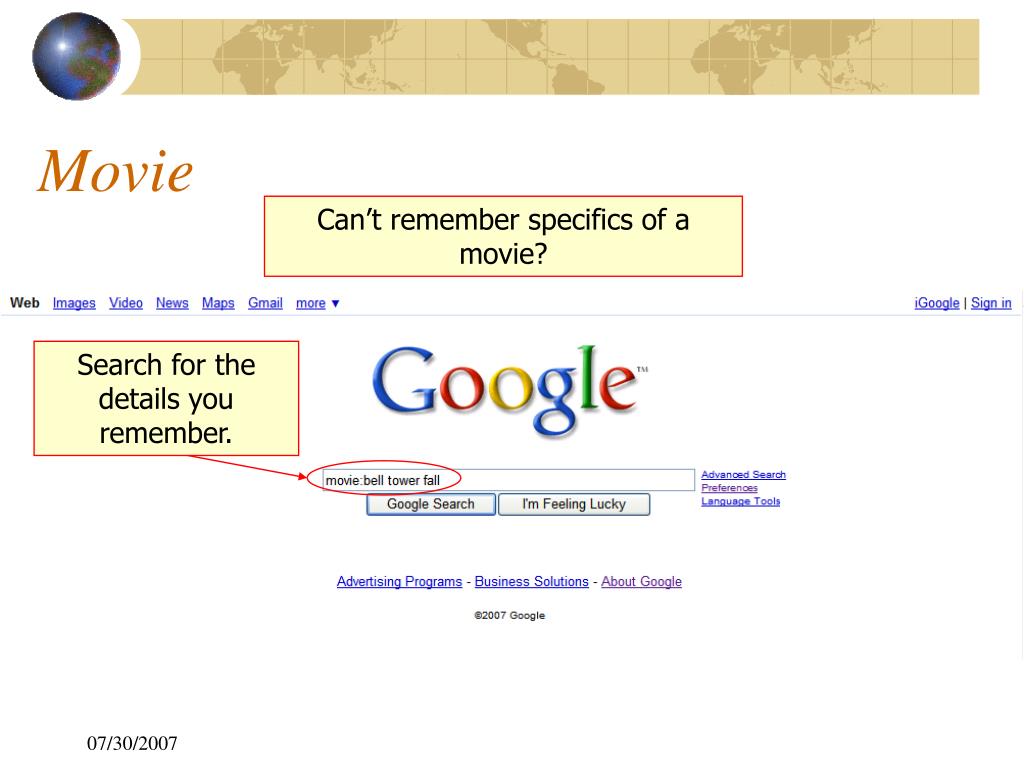Click the slide title 'Movie'

(x=115, y=171)
